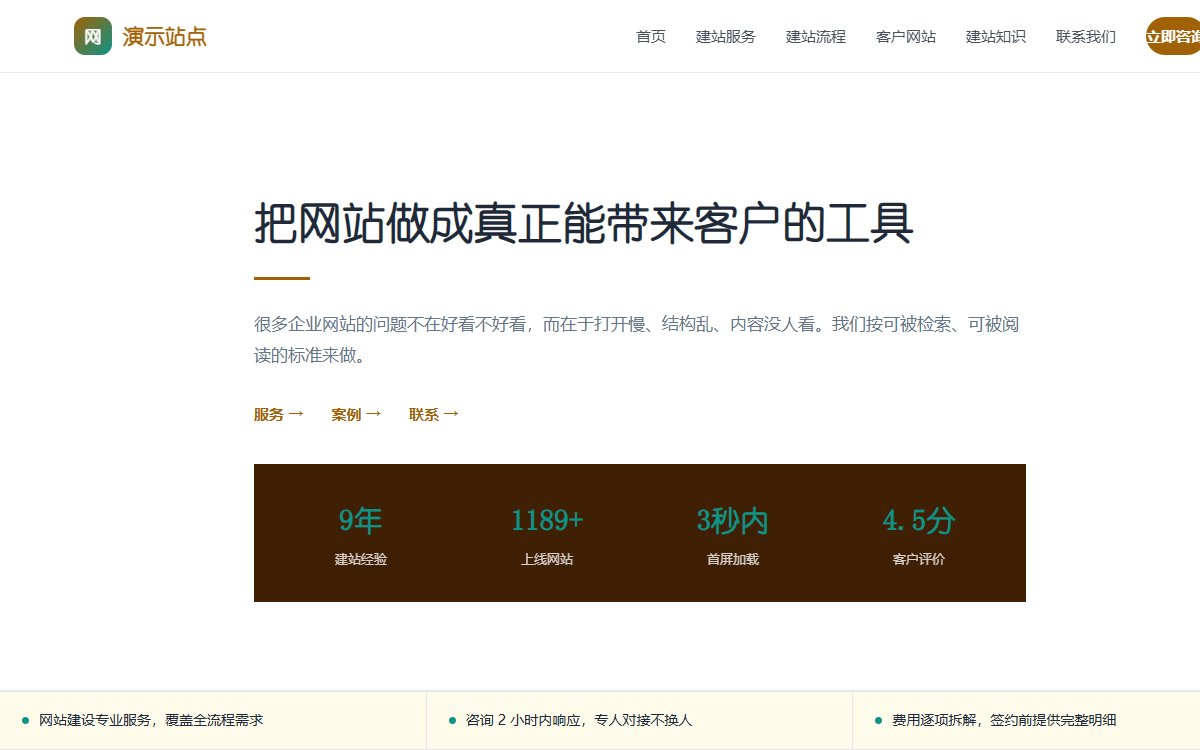Click the intro paragraph 很多企业网站的问题

(637, 340)
